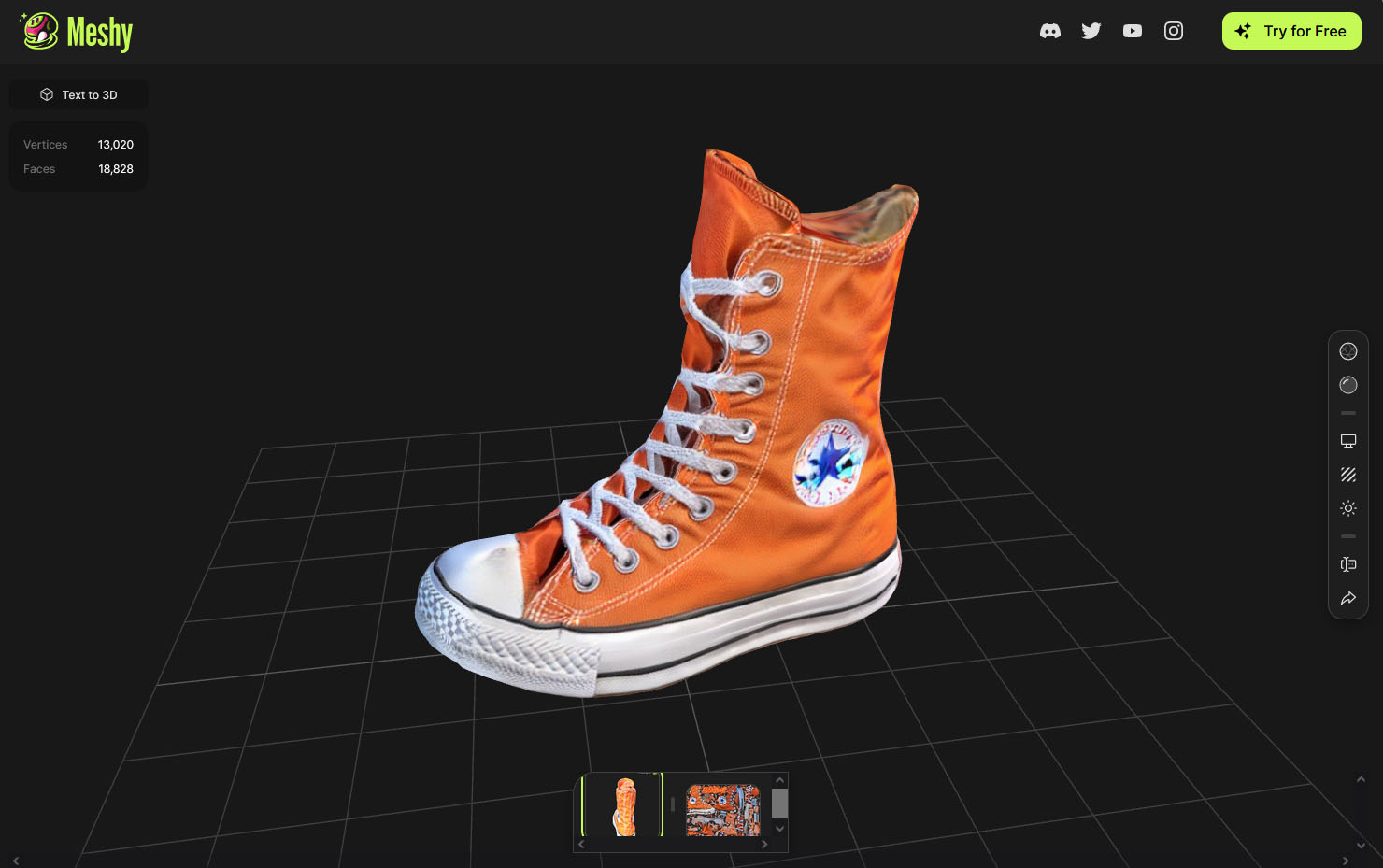1383x868 pixels.
Task: Click the thumbnail panel vertical scrollbar thumb
Action: pos(779,803)
